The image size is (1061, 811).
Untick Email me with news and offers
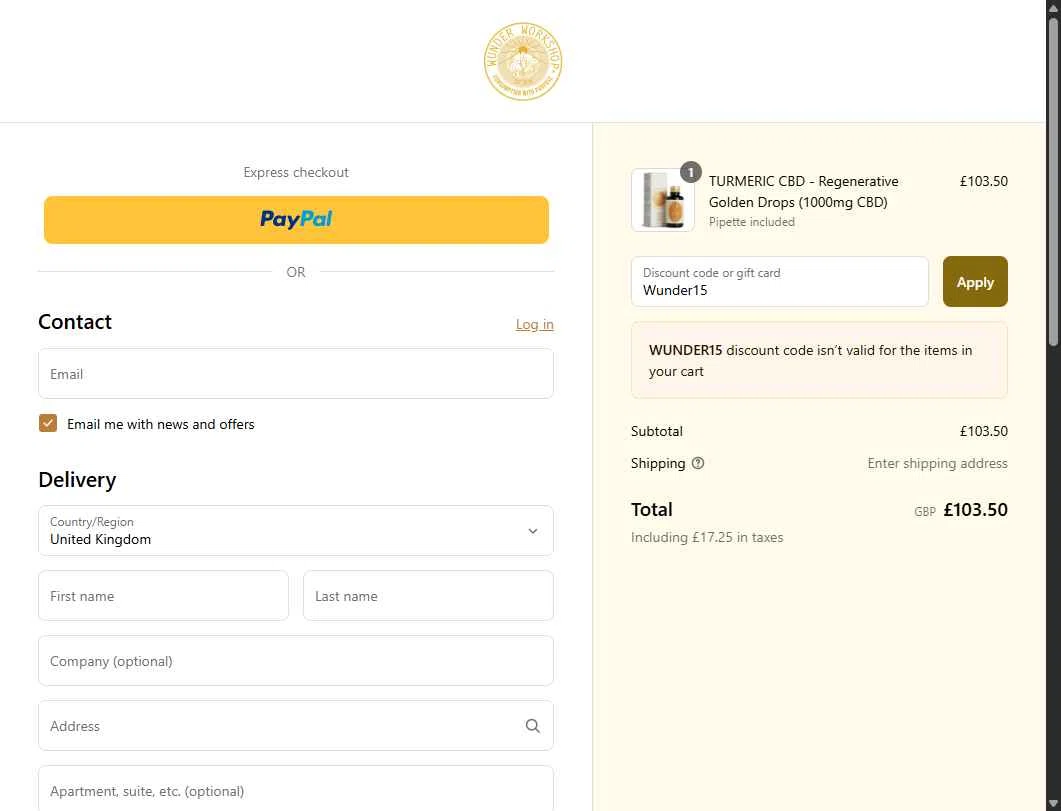pos(48,423)
